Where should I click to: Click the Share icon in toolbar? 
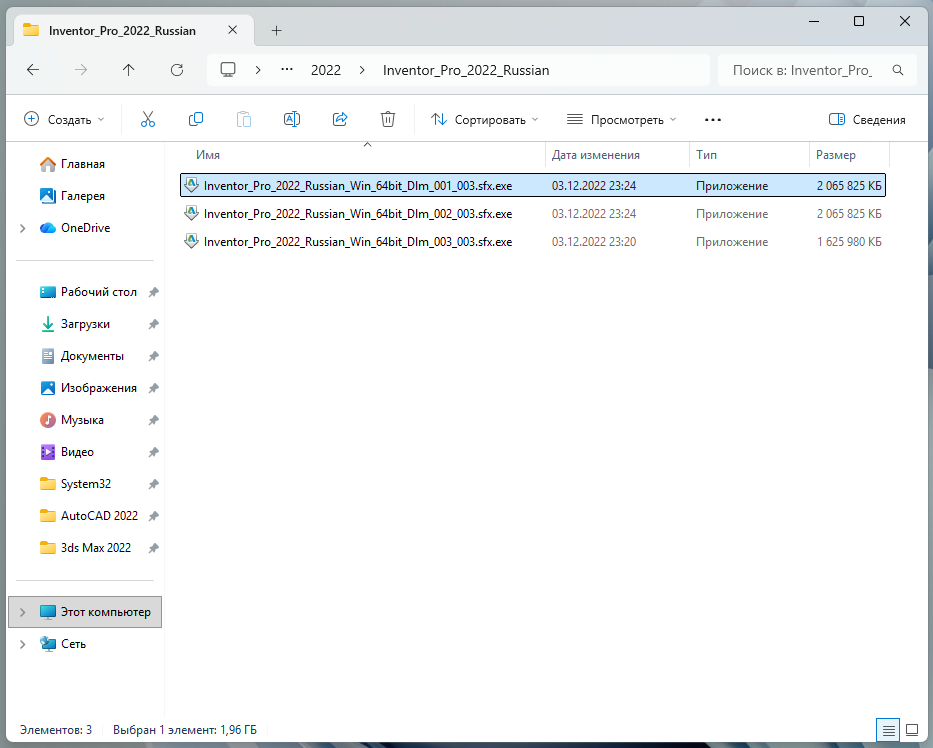click(x=340, y=120)
